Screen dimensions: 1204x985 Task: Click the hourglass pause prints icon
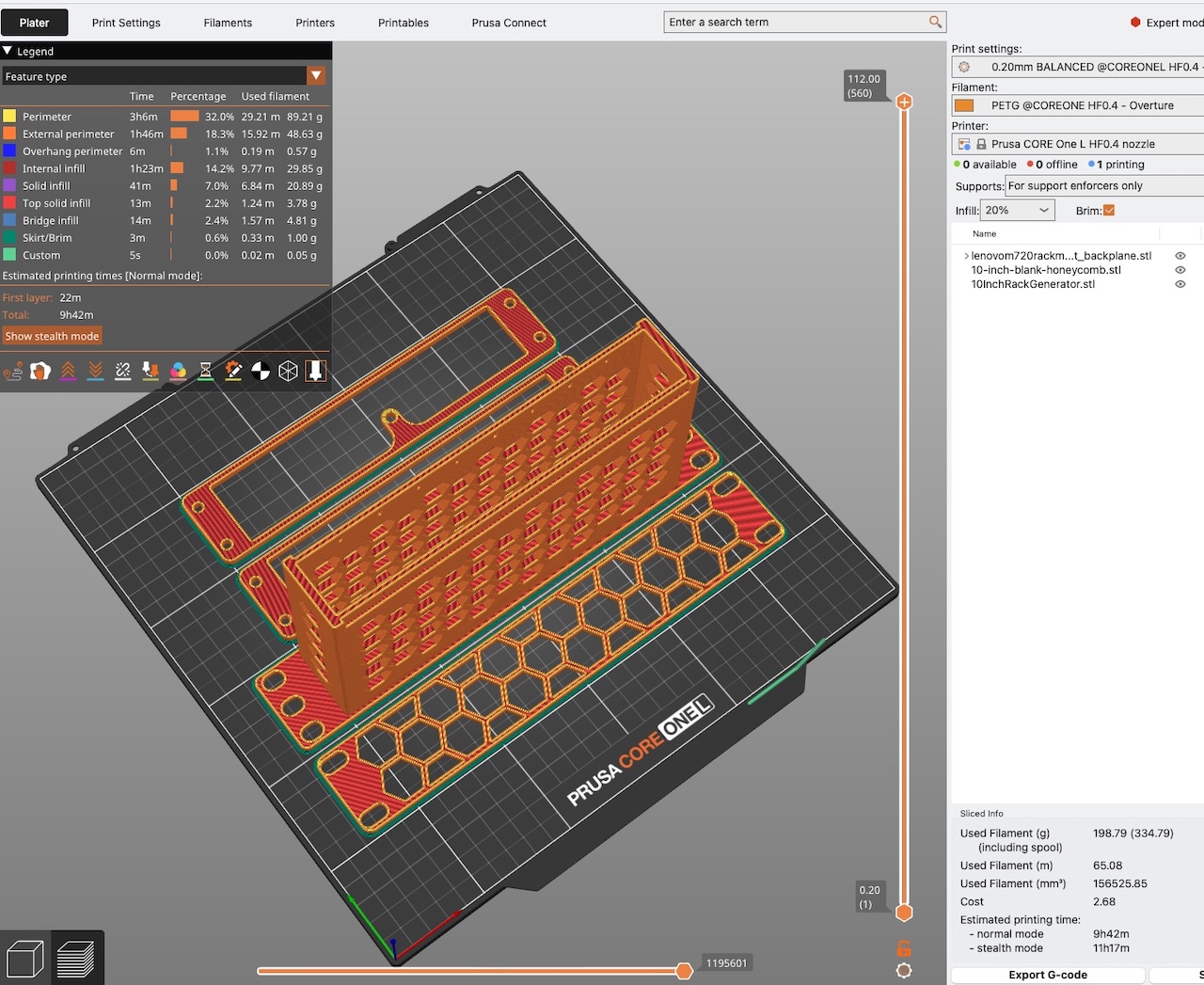pos(205,372)
